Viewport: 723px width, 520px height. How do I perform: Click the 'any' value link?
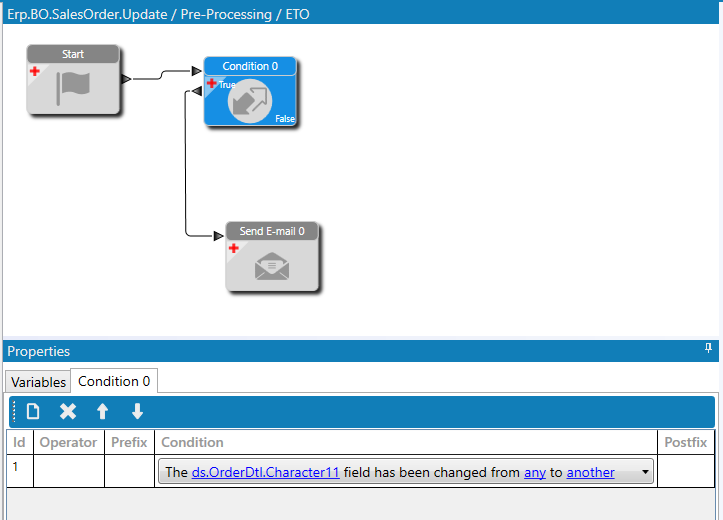click(x=535, y=473)
